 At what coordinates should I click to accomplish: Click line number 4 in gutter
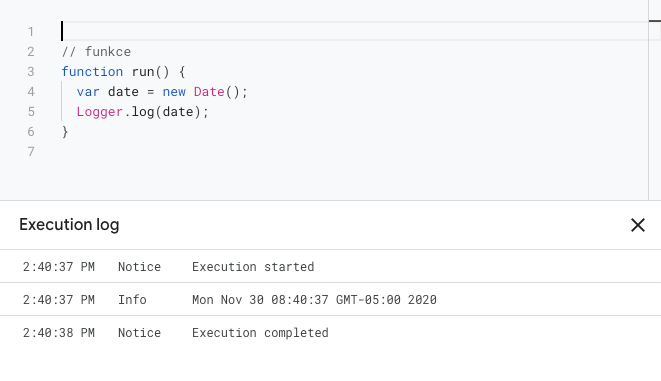click(31, 92)
